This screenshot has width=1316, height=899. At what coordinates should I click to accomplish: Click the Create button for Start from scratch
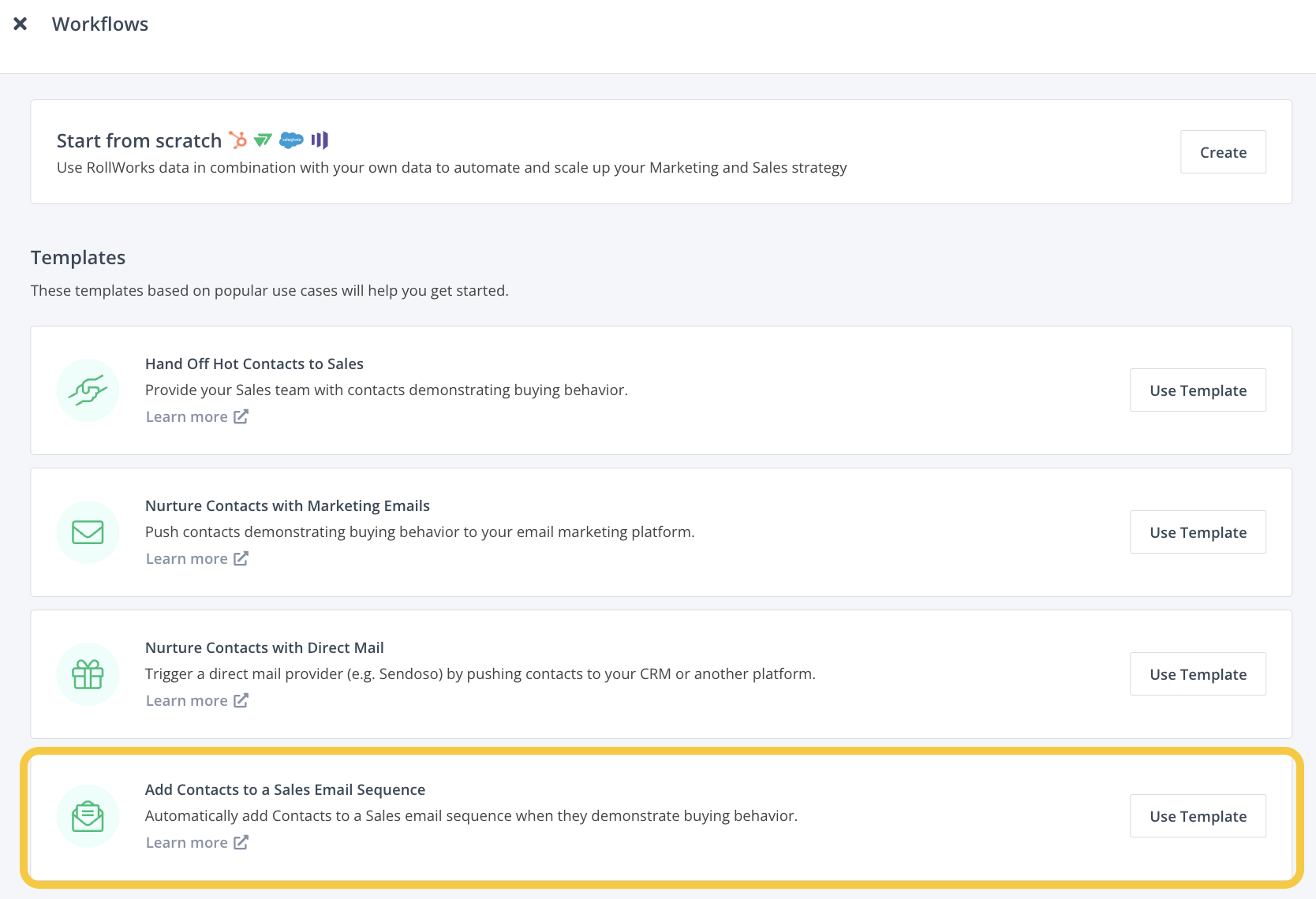(1223, 152)
